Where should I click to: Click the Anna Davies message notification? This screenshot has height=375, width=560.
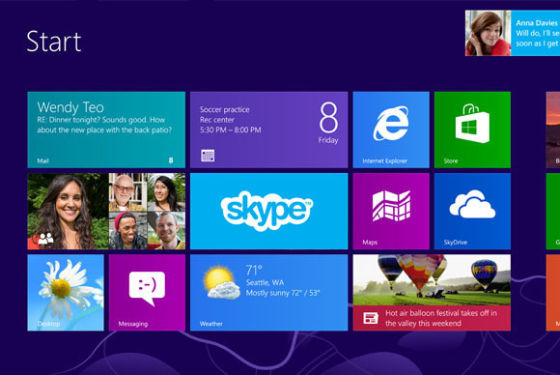click(x=512, y=33)
